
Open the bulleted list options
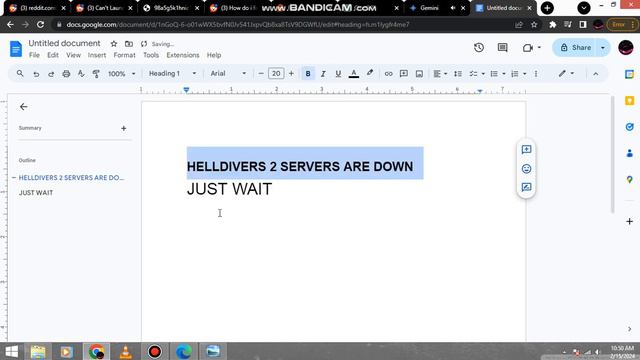pyautogui.click(x=498, y=74)
